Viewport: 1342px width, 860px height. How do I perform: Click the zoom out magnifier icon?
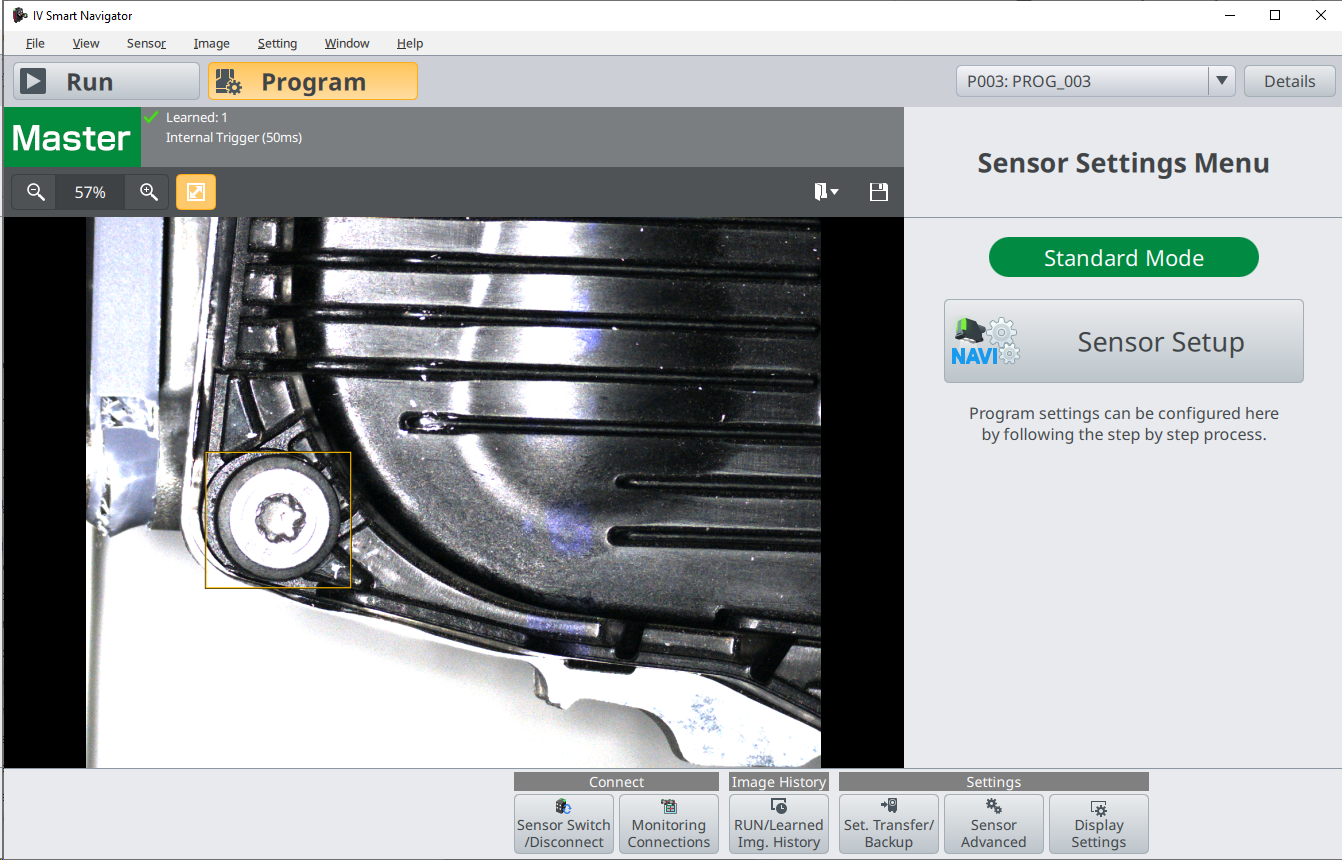click(x=36, y=192)
